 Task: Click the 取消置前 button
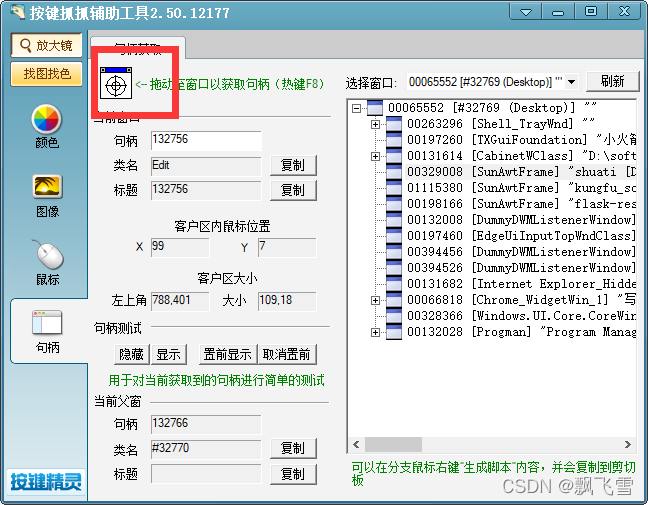[x=287, y=354]
